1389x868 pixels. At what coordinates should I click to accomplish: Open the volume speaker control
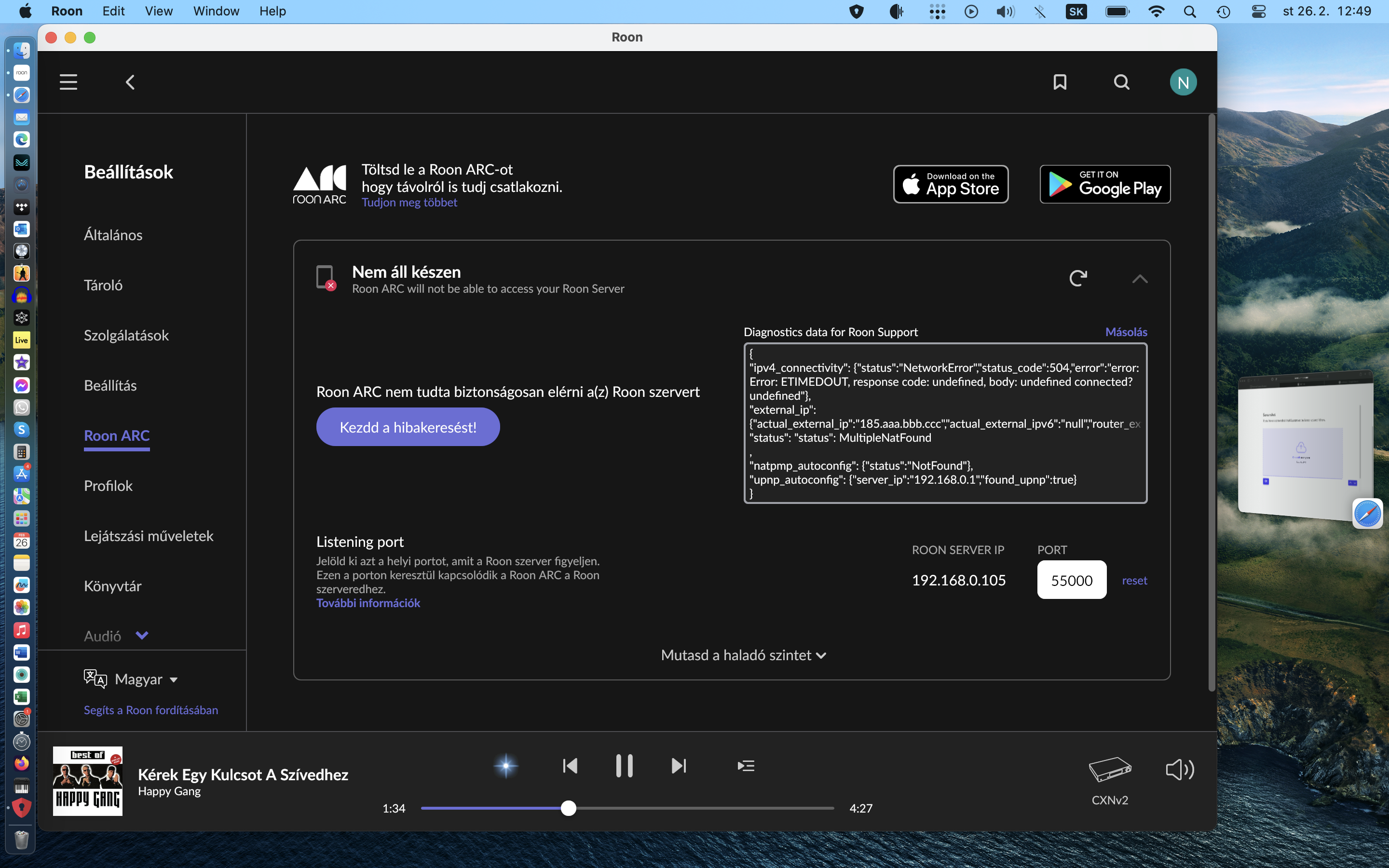1180,769
